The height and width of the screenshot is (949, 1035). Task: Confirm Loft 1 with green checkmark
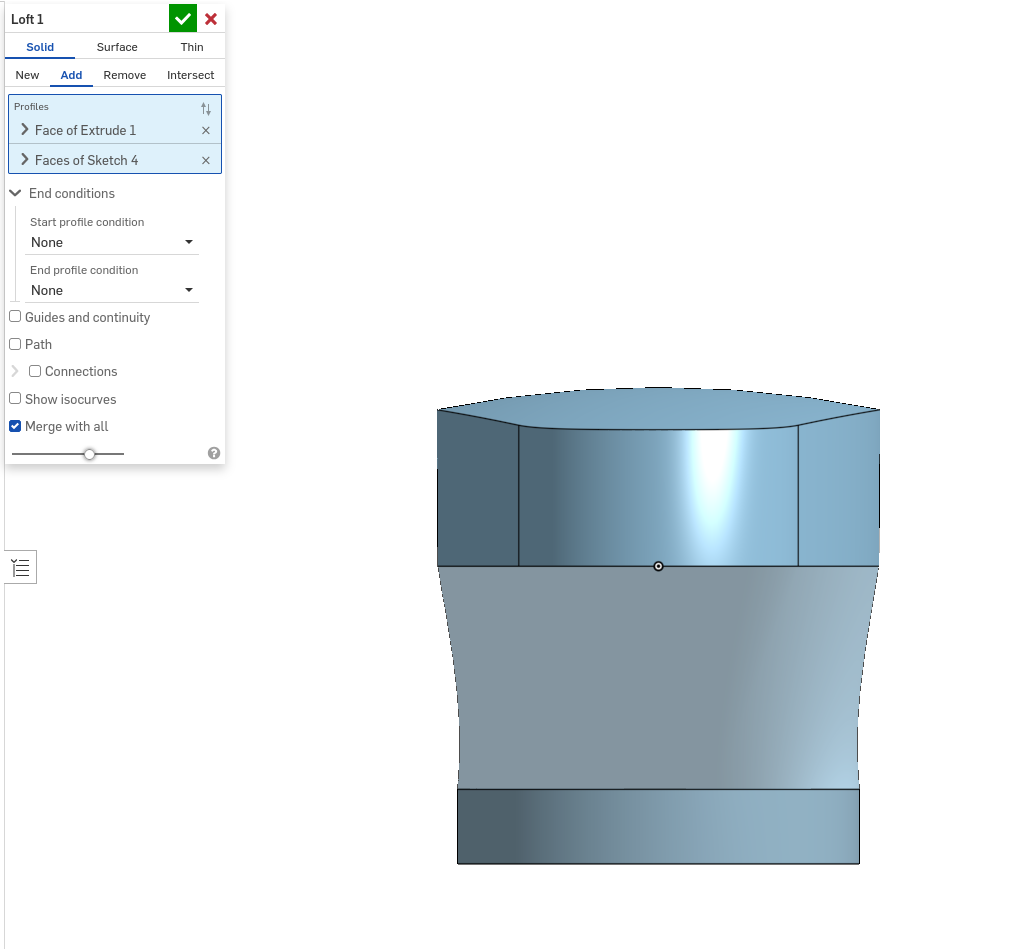pos(183,18)
